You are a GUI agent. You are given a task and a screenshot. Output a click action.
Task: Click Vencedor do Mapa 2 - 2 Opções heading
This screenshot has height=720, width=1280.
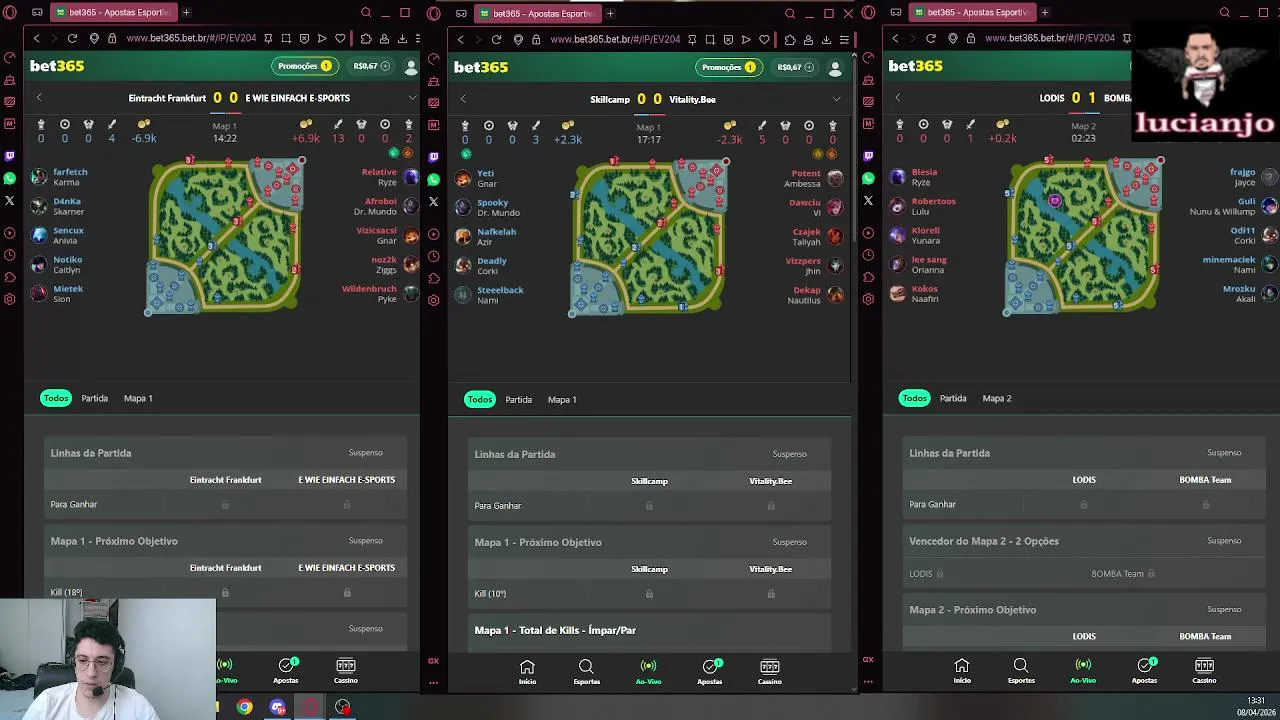984,541
